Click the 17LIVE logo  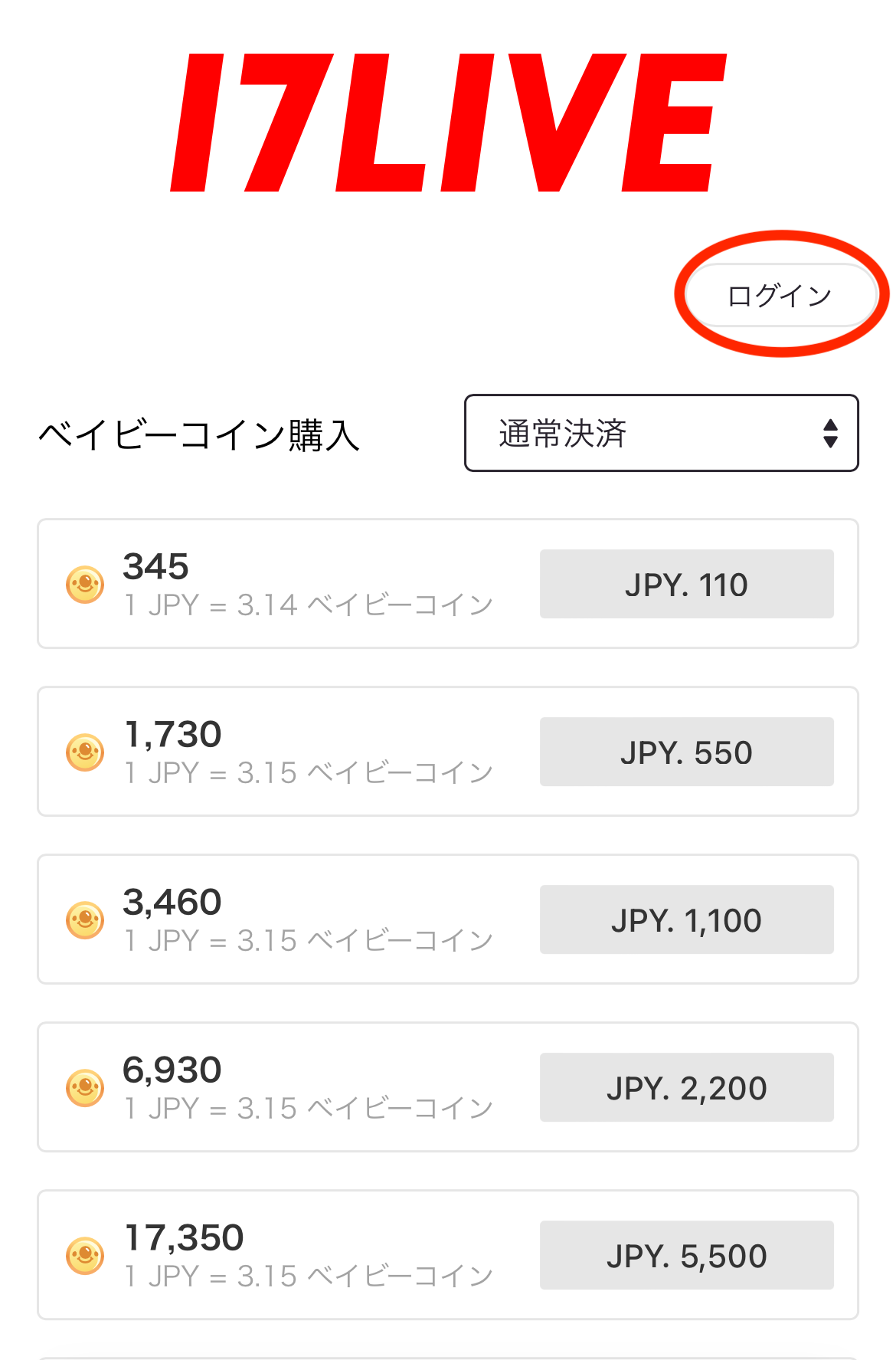[x=448, y=123]
